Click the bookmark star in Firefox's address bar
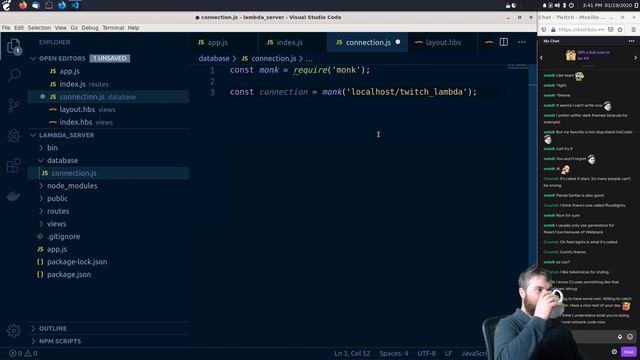The width and height of the screenshot is (640, 360). (620, 29)
